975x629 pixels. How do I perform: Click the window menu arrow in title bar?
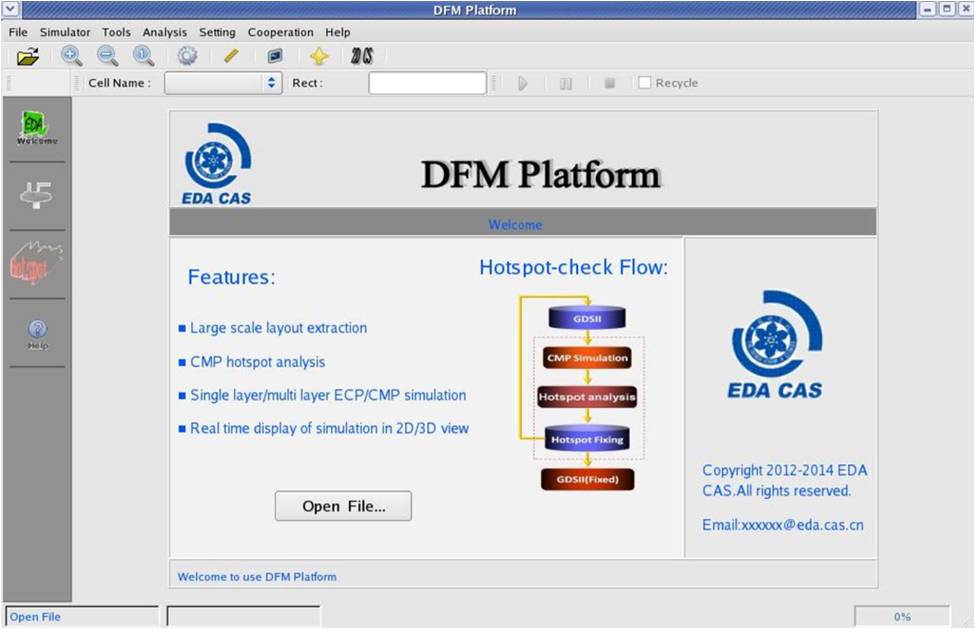[11, 9]
